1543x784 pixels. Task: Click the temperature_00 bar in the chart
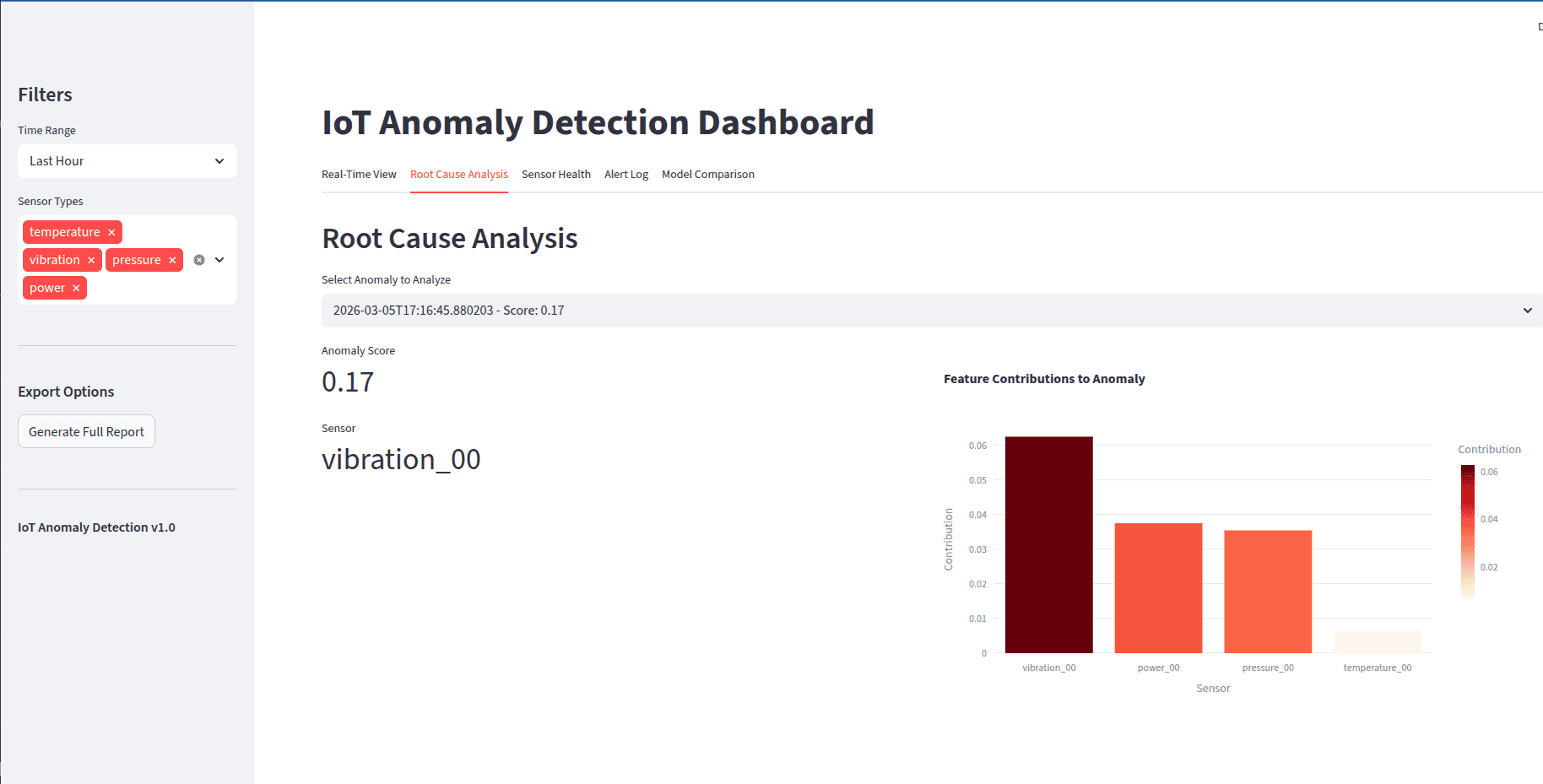(x=1377, y=643)
